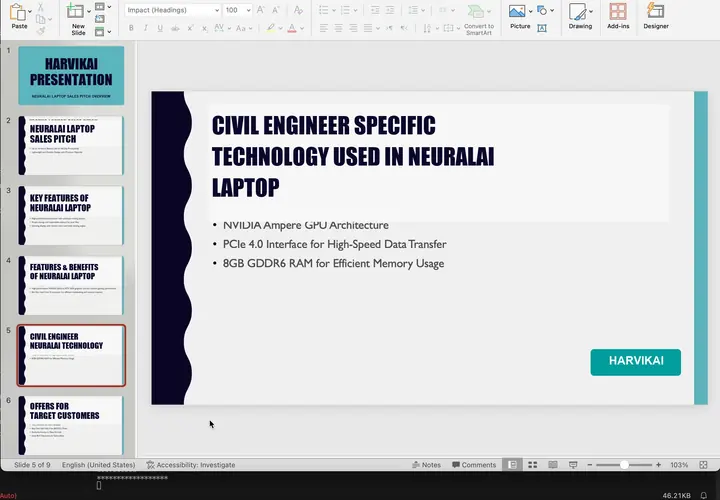Justify the text

point(368,28)
